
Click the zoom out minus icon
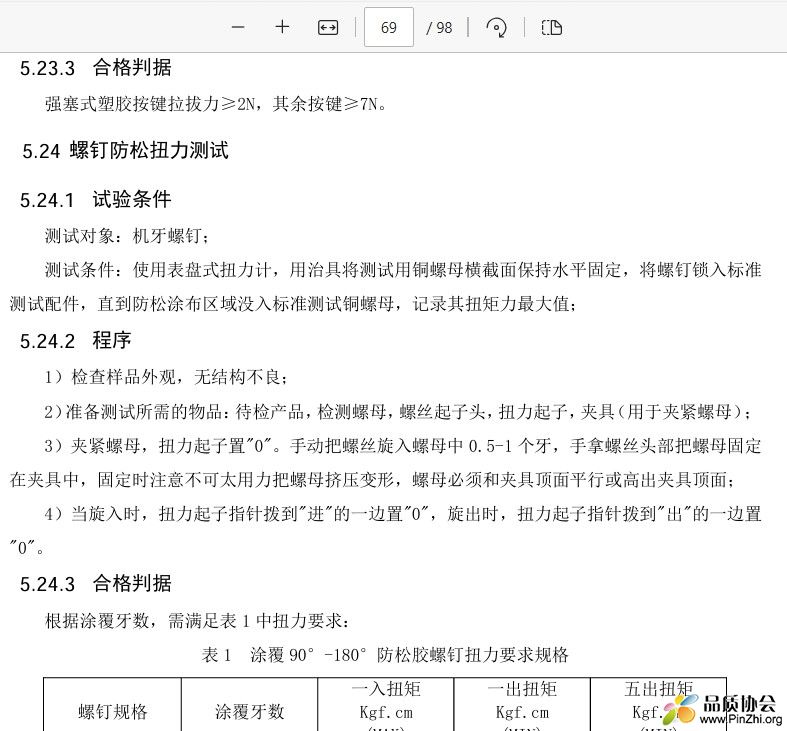point(238,27)
